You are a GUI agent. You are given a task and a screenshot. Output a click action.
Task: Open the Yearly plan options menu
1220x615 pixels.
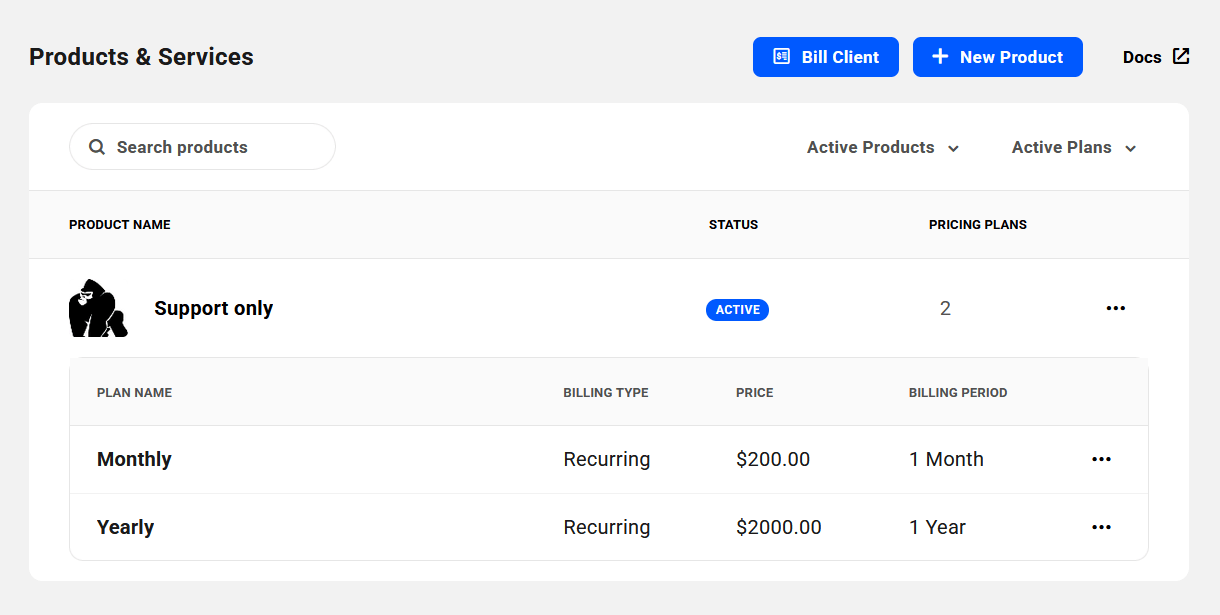pyautogui.click(x=1101, y=527)
